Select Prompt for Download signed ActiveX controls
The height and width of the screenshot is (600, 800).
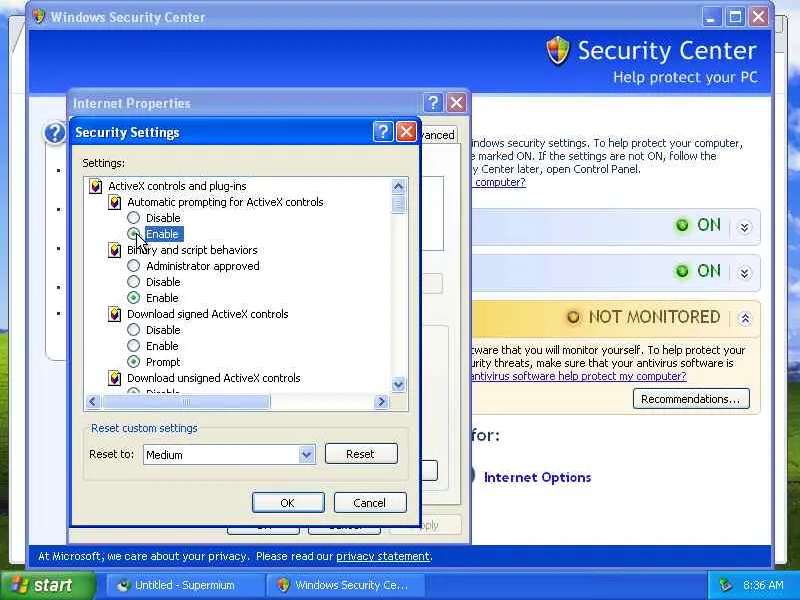click(x=134, y=362)
